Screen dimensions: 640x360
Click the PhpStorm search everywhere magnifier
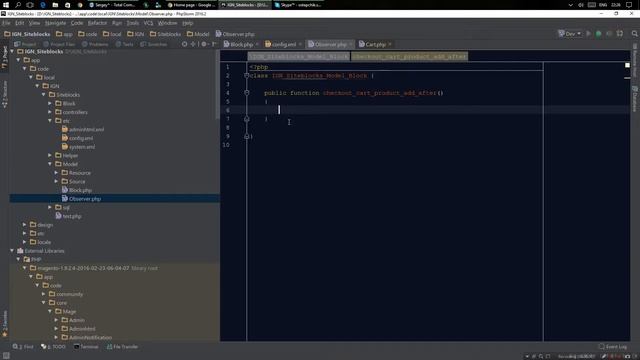(634, 34)
